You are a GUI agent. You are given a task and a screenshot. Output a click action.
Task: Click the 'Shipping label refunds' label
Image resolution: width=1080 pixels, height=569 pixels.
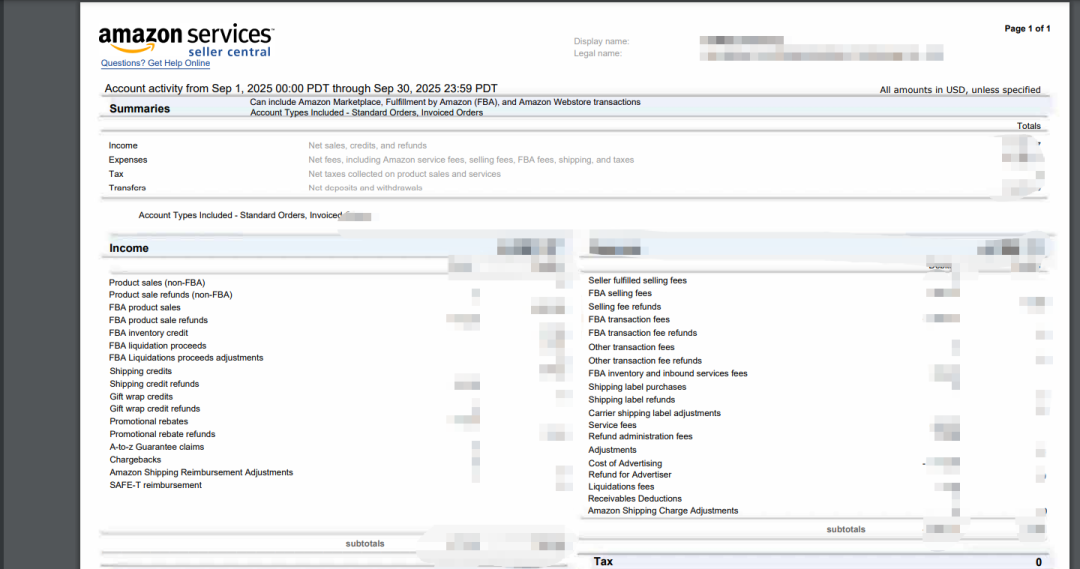click(x=632, y=400)
